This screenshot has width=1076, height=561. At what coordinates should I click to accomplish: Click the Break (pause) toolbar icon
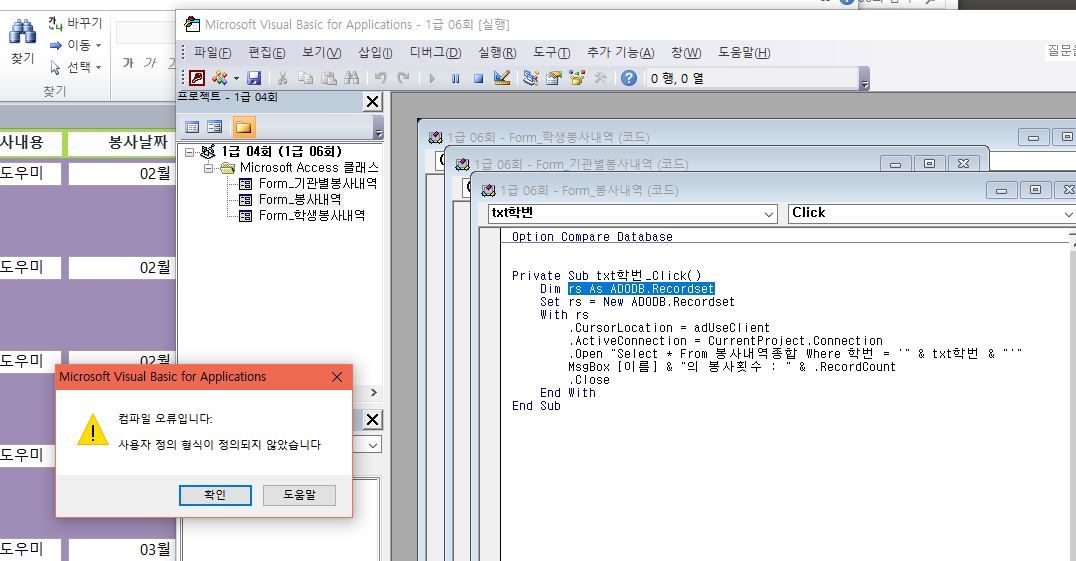pos(456,78)
